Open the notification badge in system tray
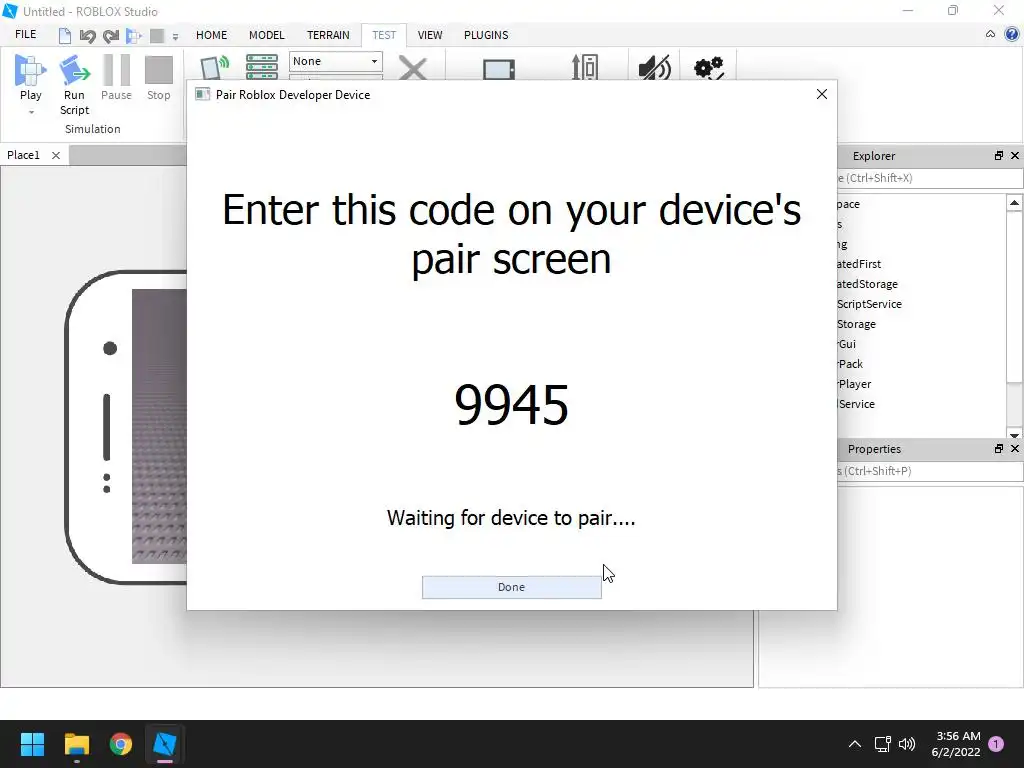The image size is (1024, 768). point(996,744)
